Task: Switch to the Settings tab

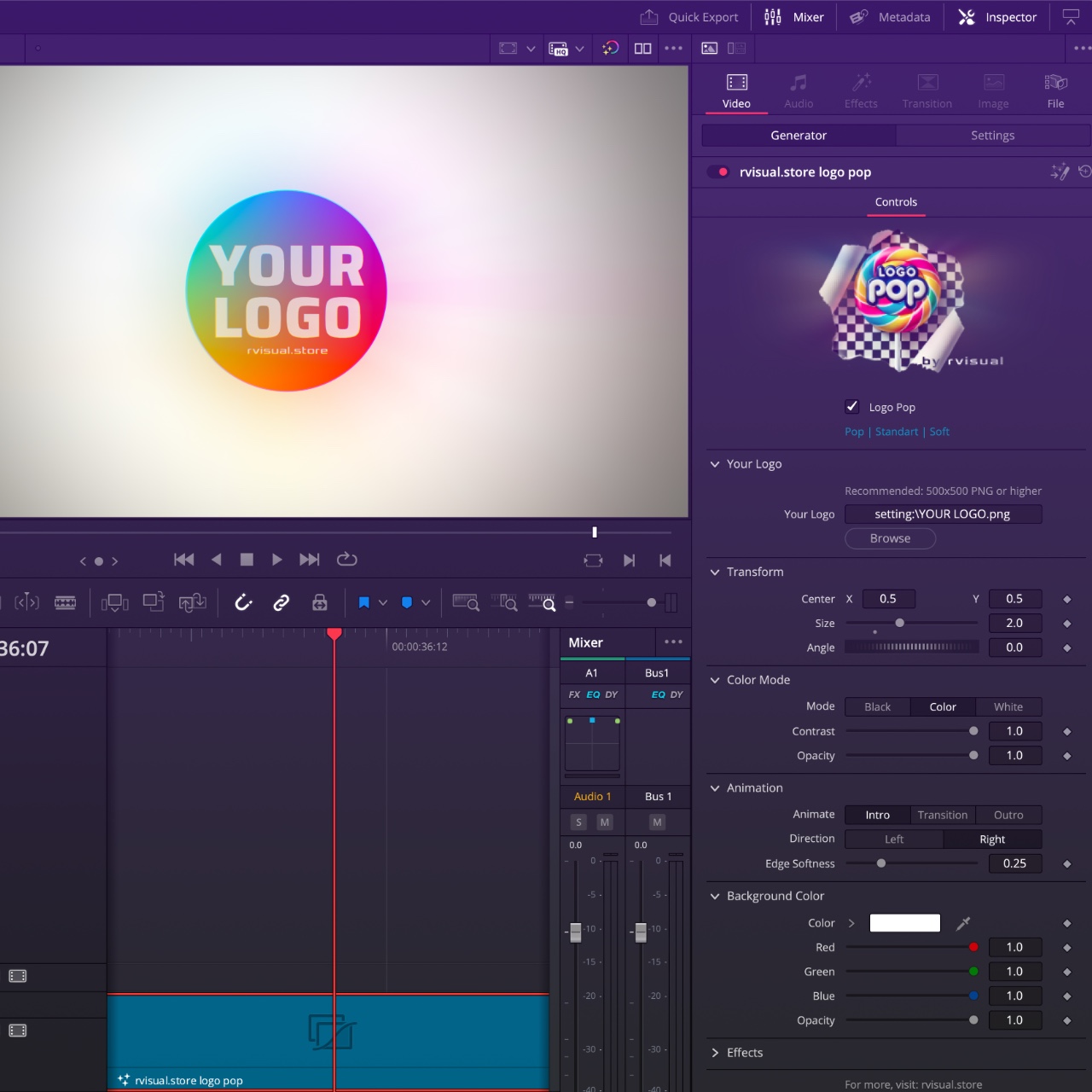Action: tap(992, 136)
